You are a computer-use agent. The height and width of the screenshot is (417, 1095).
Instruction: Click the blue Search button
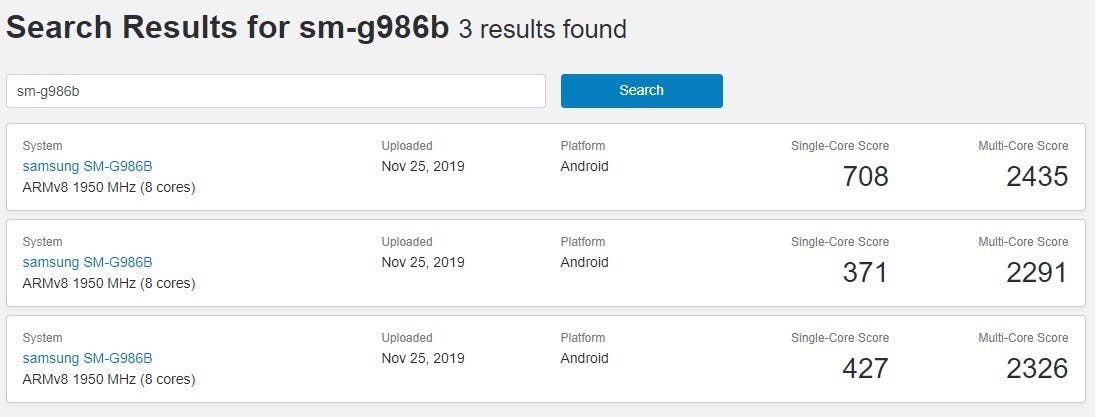[x=641, y=90]
